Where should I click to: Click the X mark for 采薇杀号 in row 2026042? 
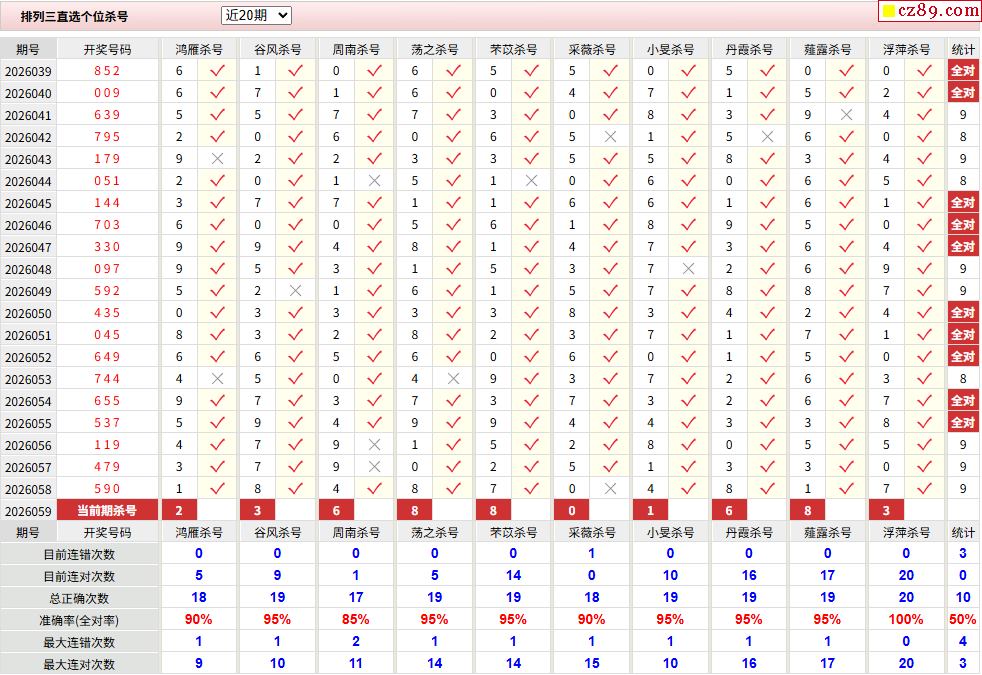[x=611, y=137]
